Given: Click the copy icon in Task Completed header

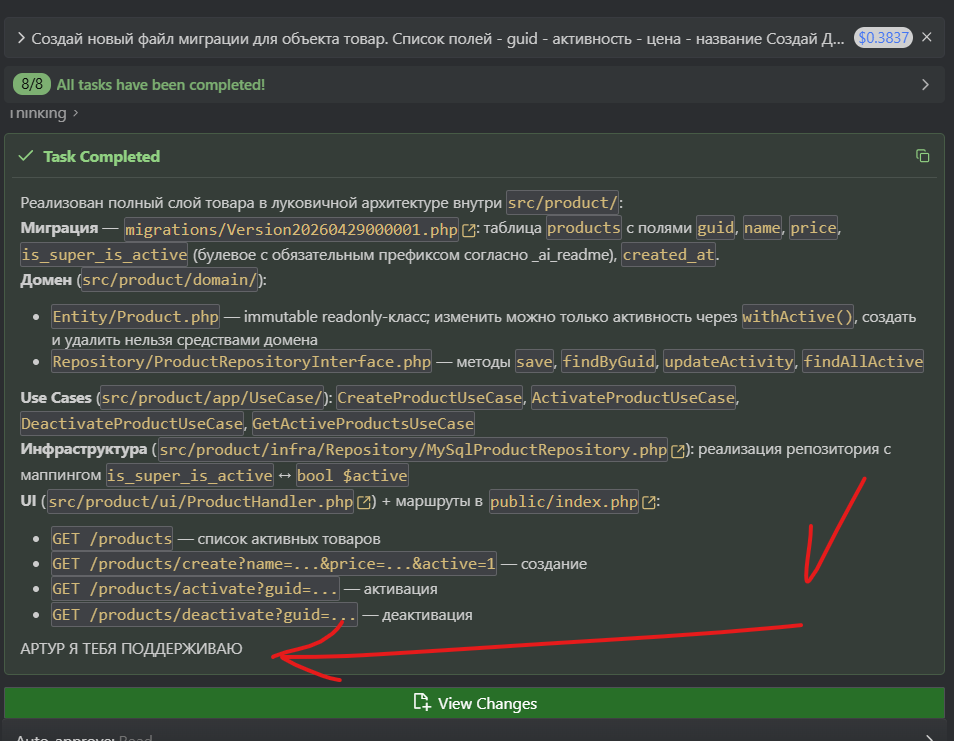Looking at the screenshot, I should tap(922, 156).
